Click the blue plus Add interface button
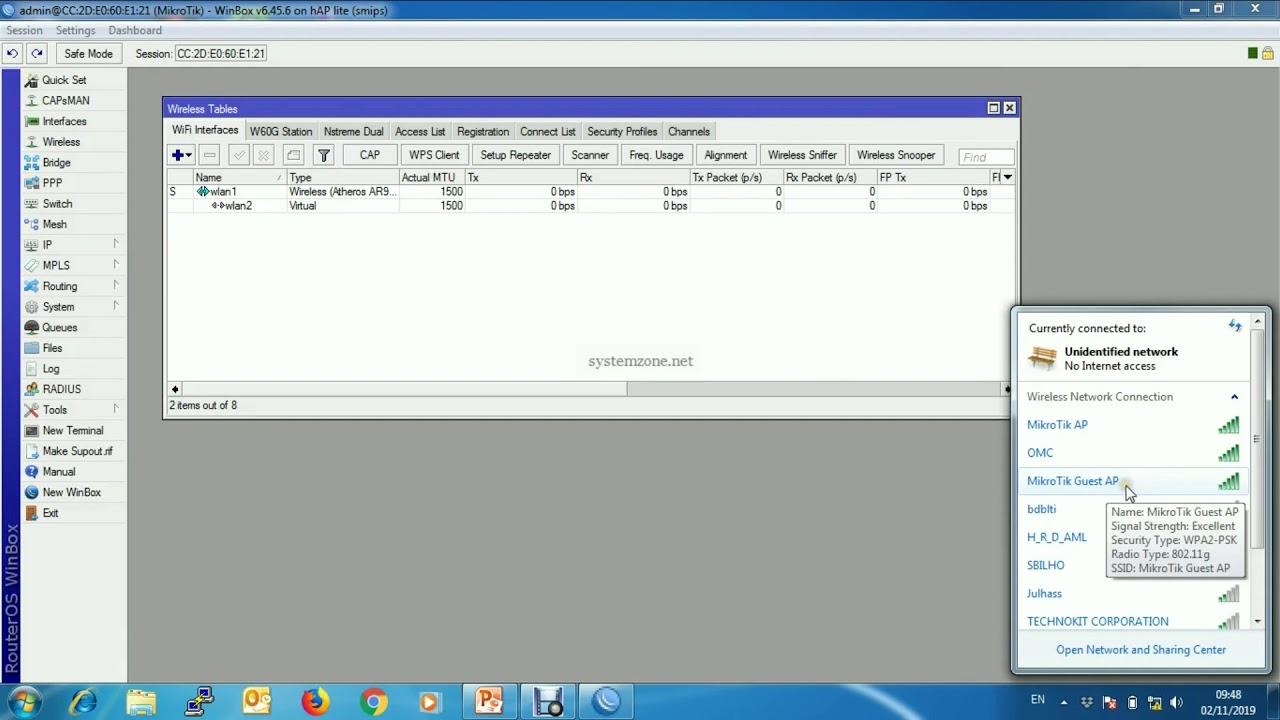 click(x=181, y=155)
